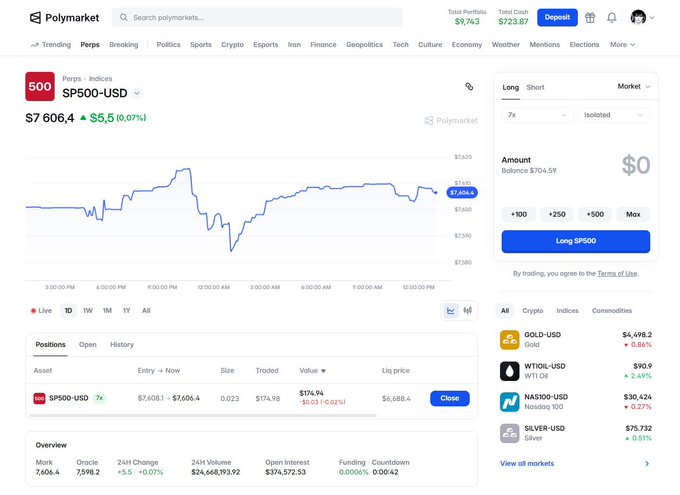This screenshot has width=680, height=495.
Task: Select the 1Y time range
Action: pyautogui.click(x=127, y=311)
